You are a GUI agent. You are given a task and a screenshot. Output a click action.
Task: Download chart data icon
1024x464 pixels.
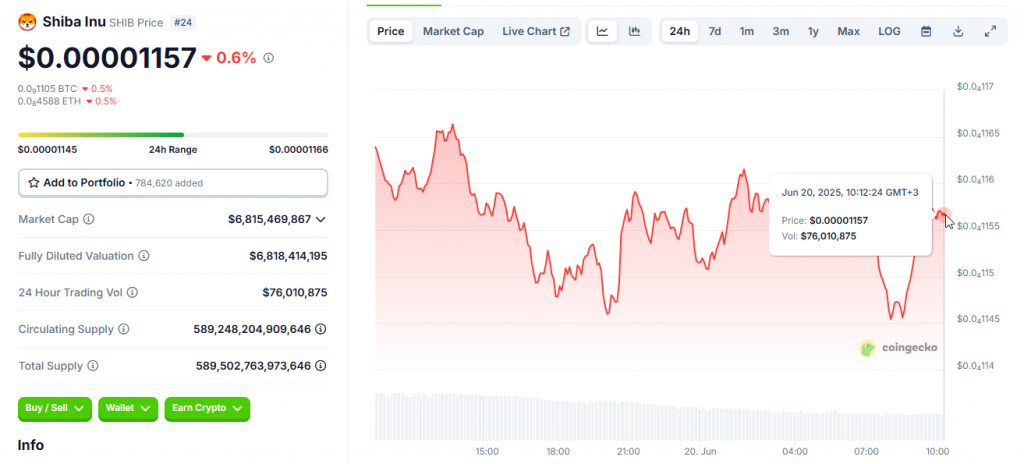click(958, 31)
